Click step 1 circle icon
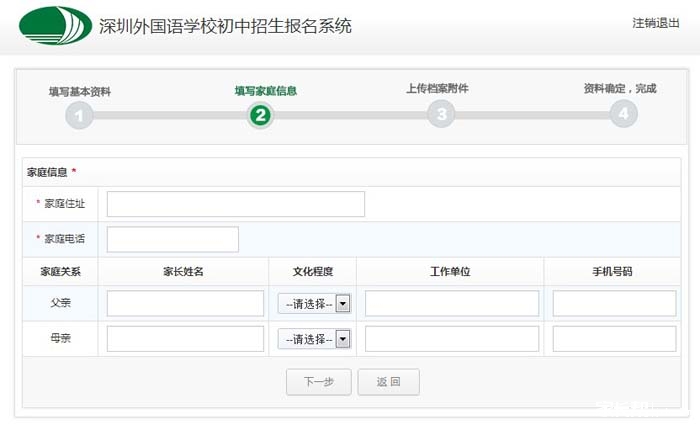The image size is (700, 425). (x=80, y=115)
